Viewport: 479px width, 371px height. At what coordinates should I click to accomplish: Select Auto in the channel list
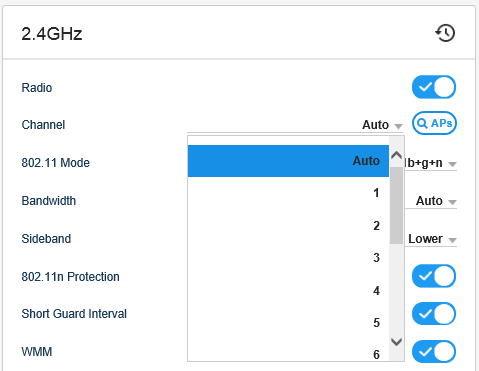(x=288, y=161)
